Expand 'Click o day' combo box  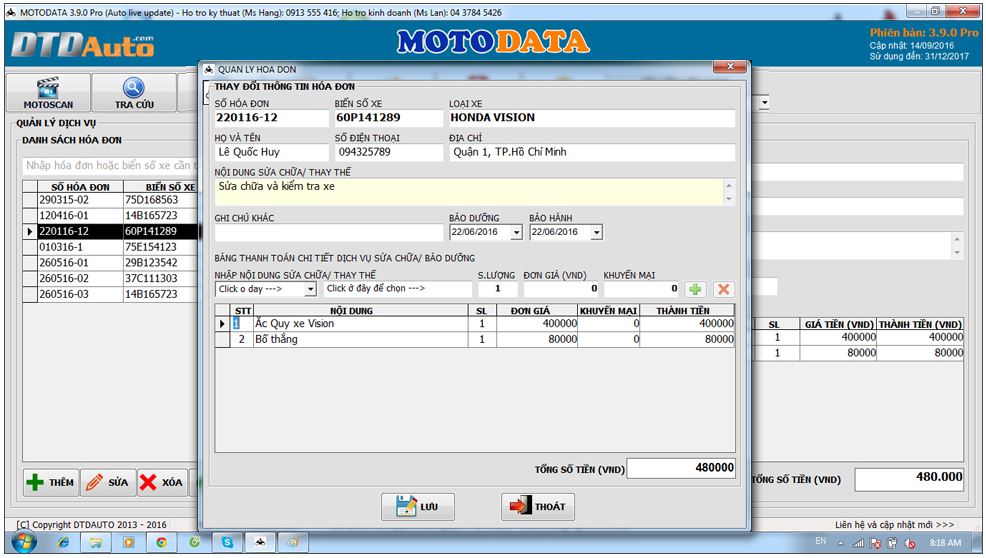coord(310,289)
